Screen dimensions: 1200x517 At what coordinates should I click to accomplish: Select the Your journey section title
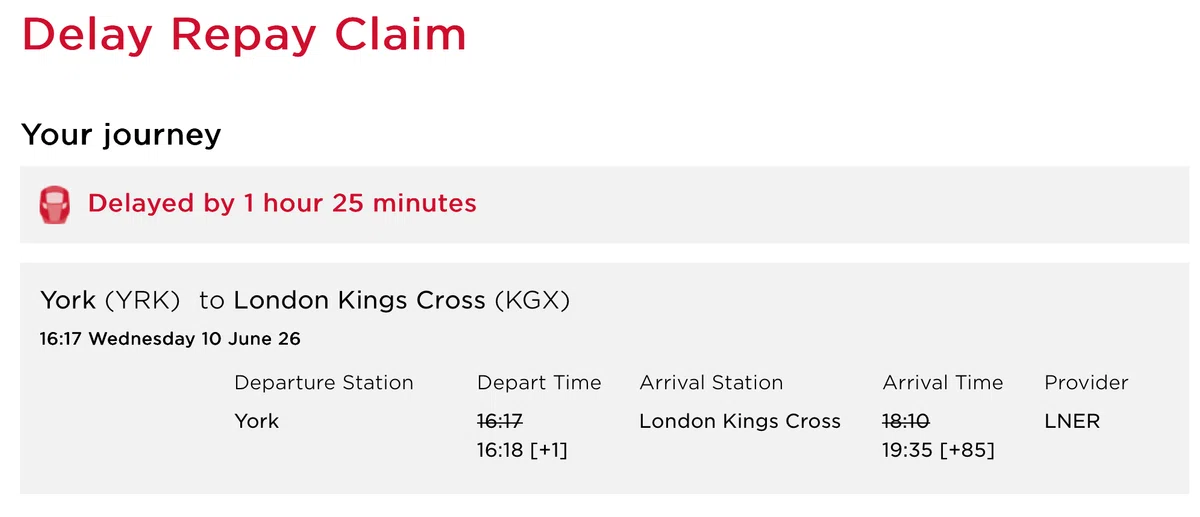(121, 134)
